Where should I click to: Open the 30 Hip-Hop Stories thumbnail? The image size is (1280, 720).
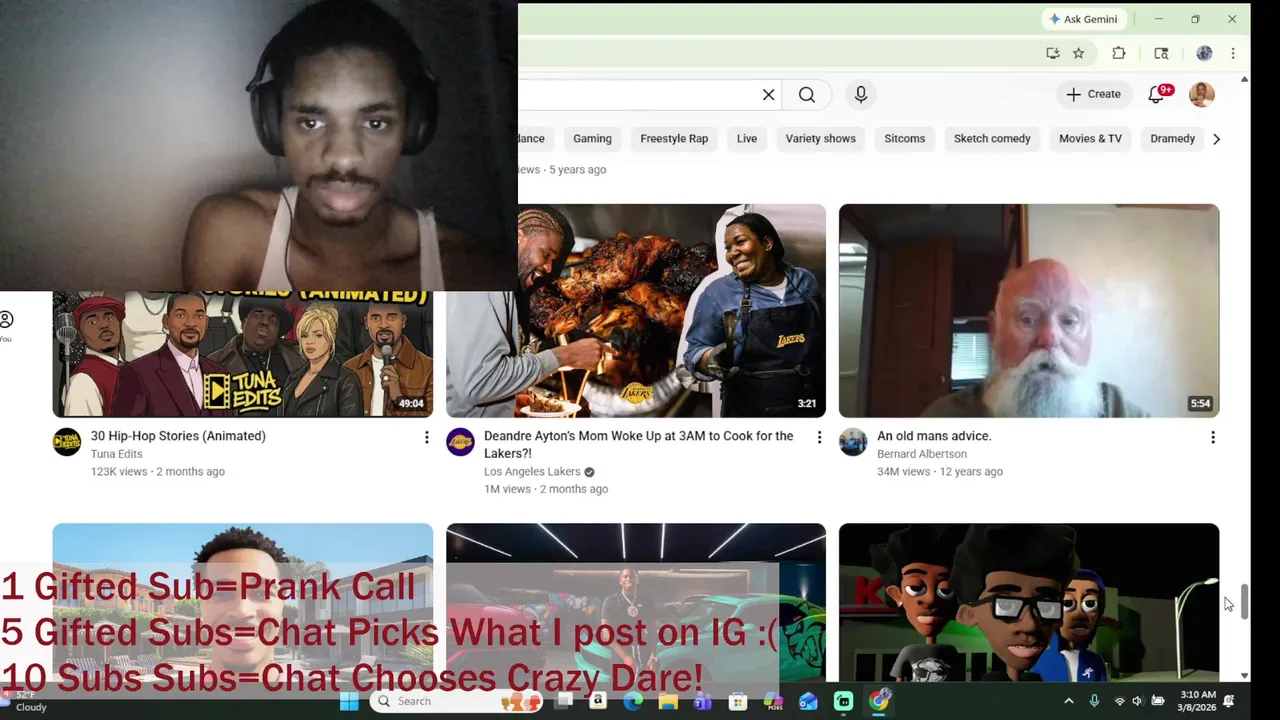click(x=243, y=354)
